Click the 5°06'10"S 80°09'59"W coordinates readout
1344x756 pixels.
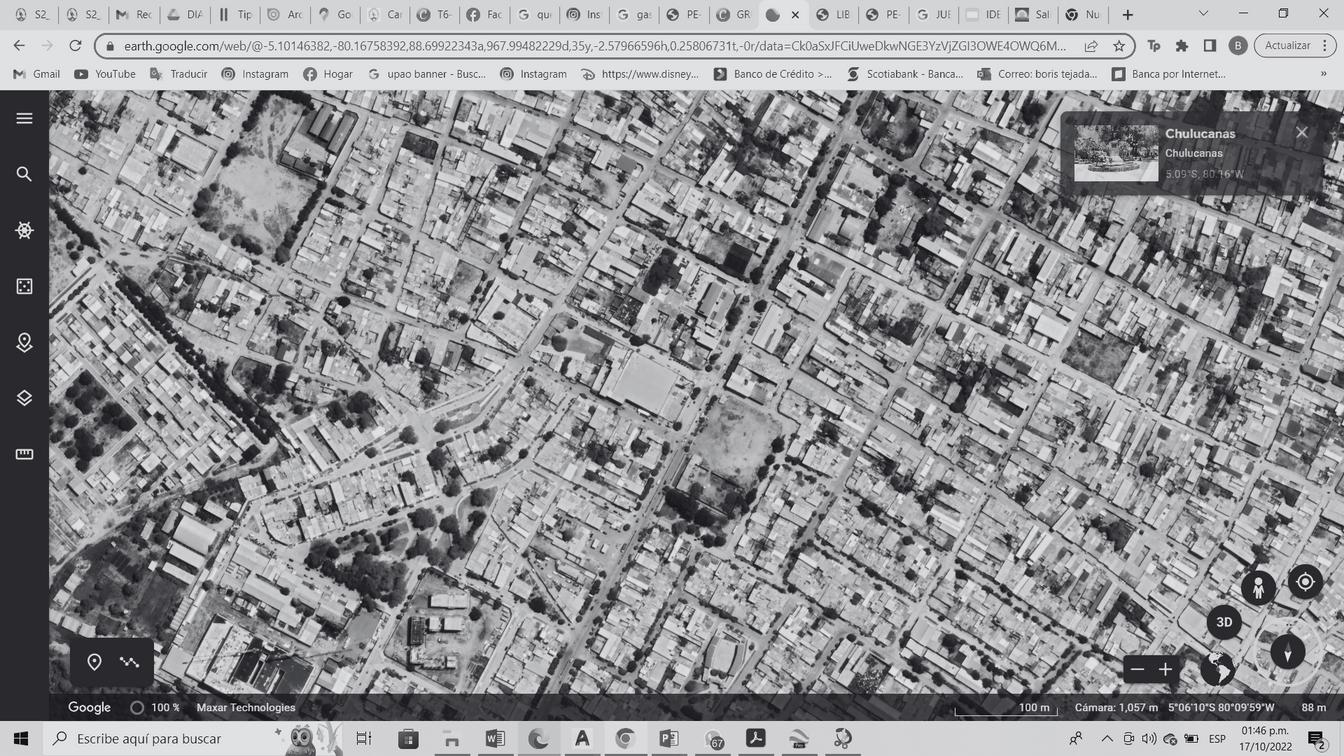point(1221,708)
